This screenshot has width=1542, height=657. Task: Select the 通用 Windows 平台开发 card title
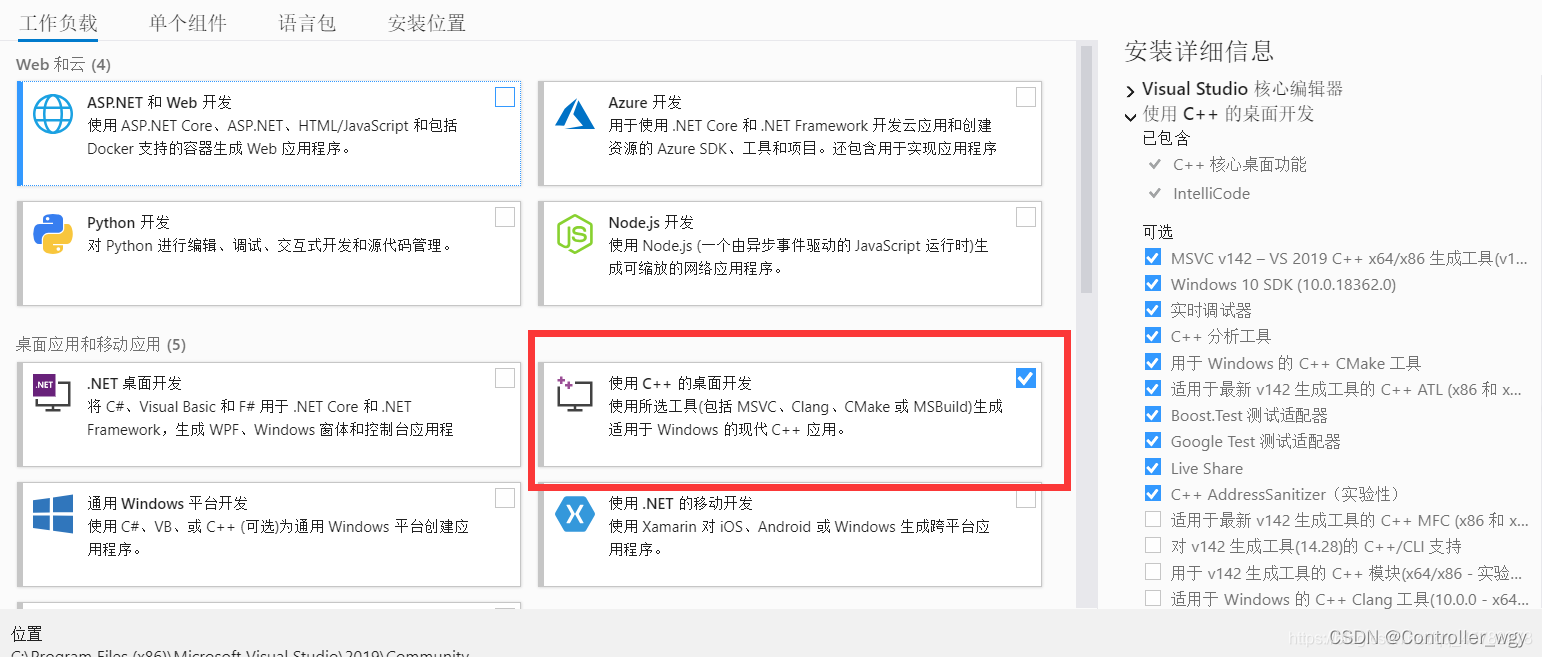pyautogui.click(x=167, y=503)
